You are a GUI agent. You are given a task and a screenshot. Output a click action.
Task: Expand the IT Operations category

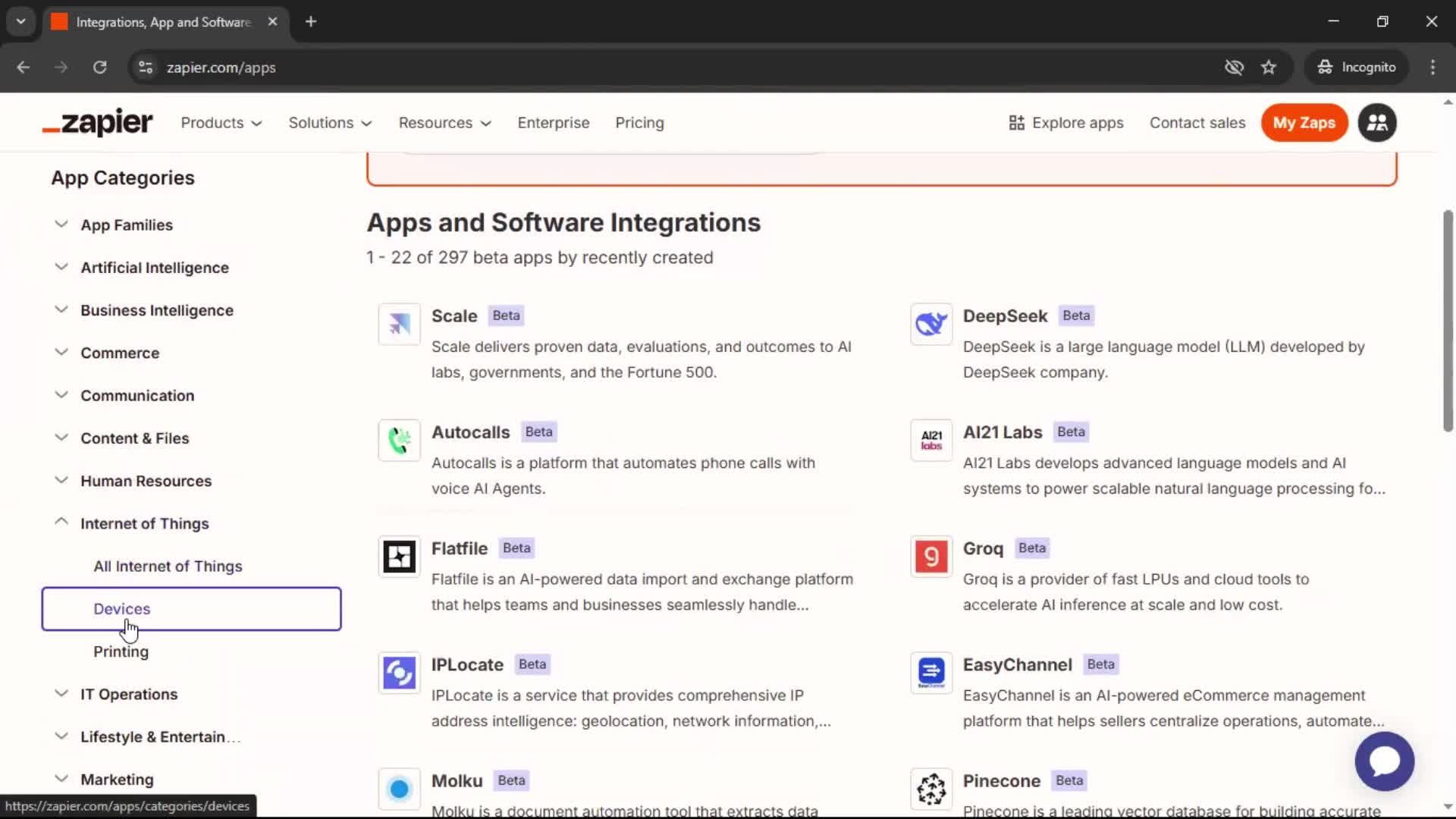(61, 693)
